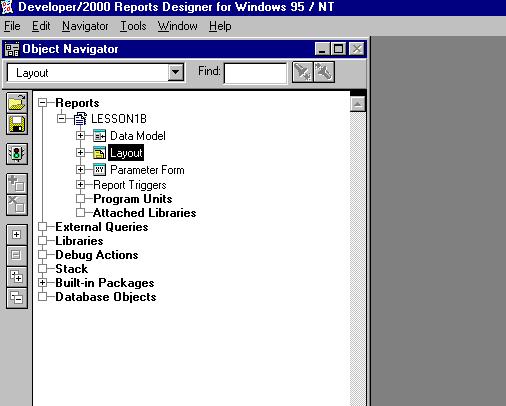This screenshot has height=406, width=506.
Task: Open the Window menu
Action: [x=178, y=26]
